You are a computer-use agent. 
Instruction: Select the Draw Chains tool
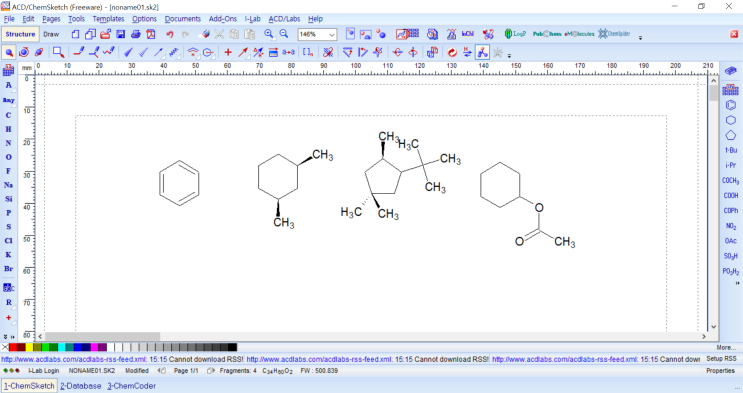(x=109, y=52)
